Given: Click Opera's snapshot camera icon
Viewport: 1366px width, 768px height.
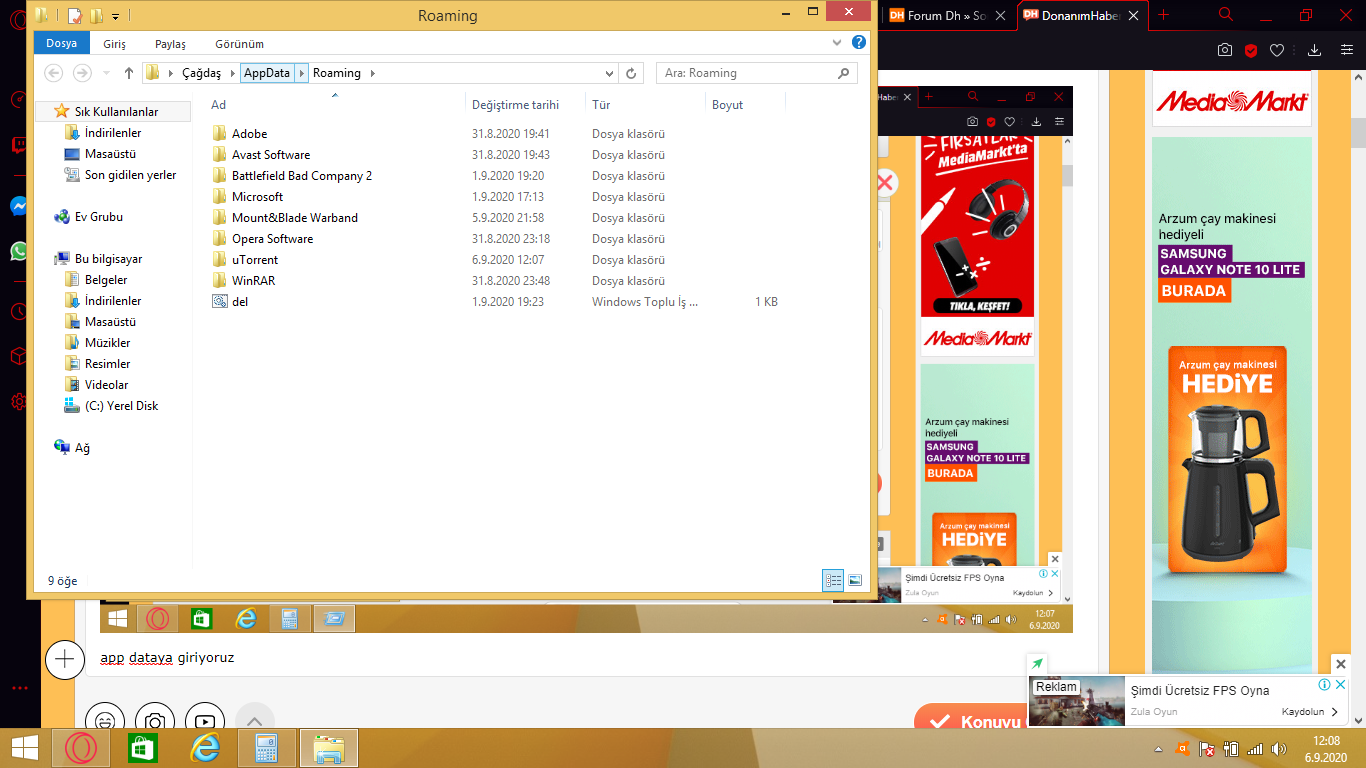Looking at the screenshot, I should coord(1225,50).
